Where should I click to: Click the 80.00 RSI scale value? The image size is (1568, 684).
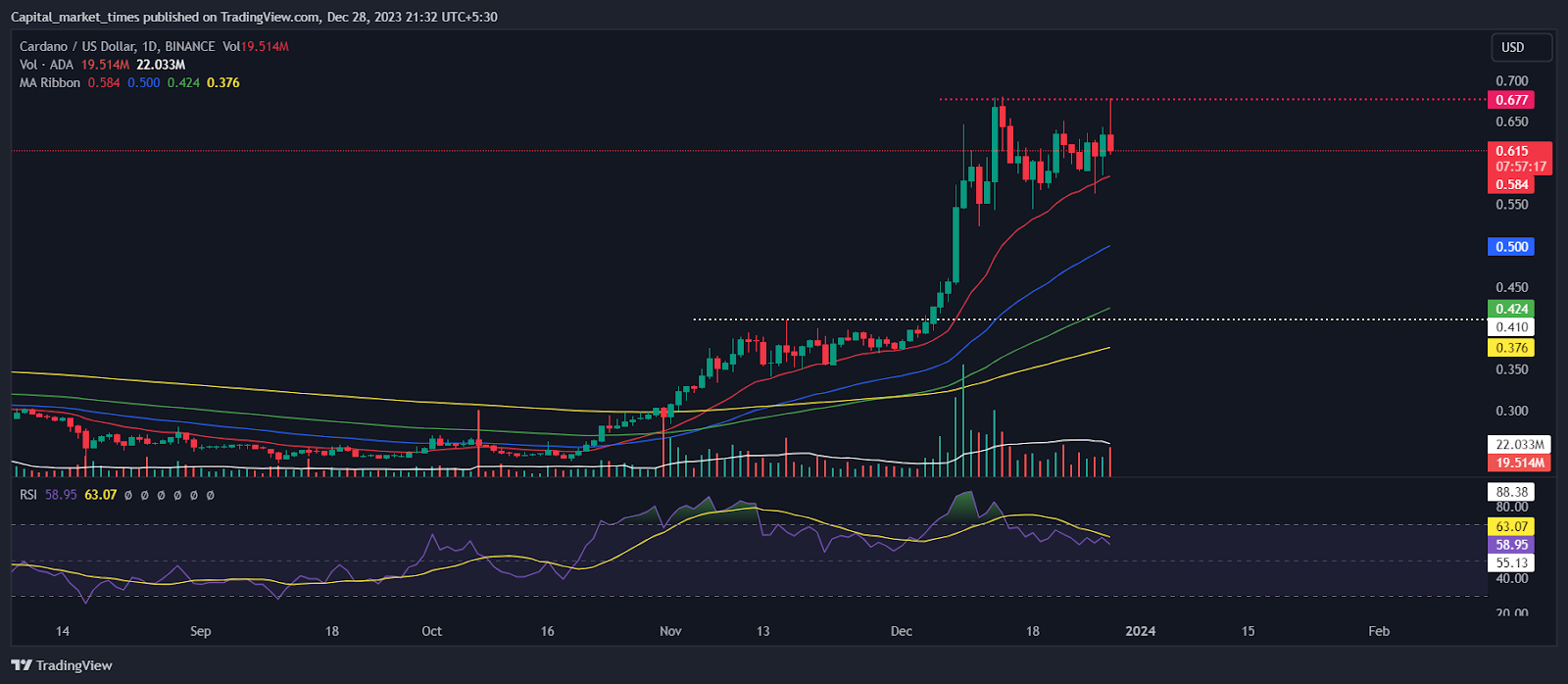click(x=1511, y=507)
